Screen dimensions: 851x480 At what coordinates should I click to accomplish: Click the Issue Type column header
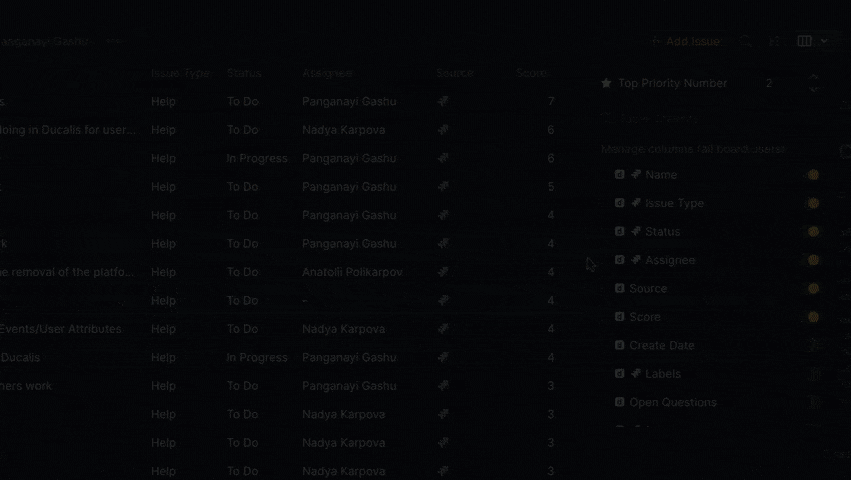coord(180,73)
